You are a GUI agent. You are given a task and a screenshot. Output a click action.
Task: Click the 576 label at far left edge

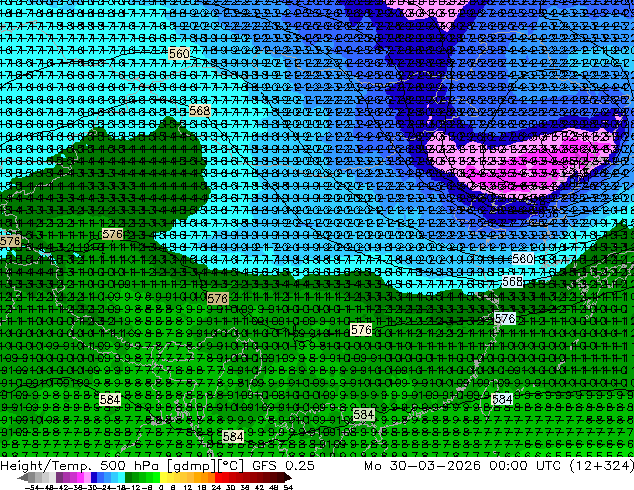click(10, 241)
